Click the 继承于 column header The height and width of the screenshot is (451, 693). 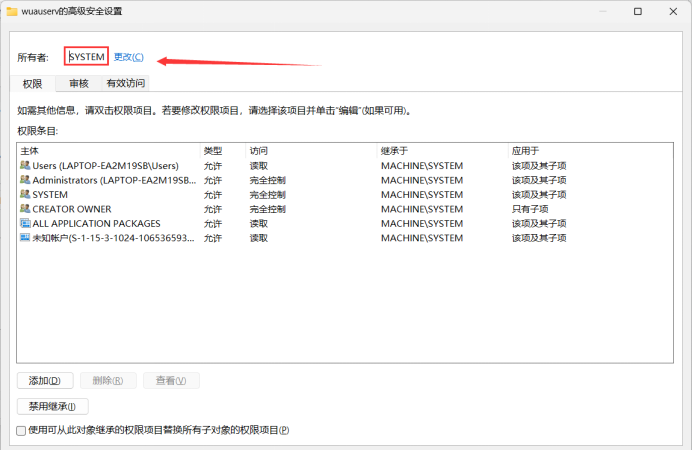pyautogui.click(x=394, y=151)
